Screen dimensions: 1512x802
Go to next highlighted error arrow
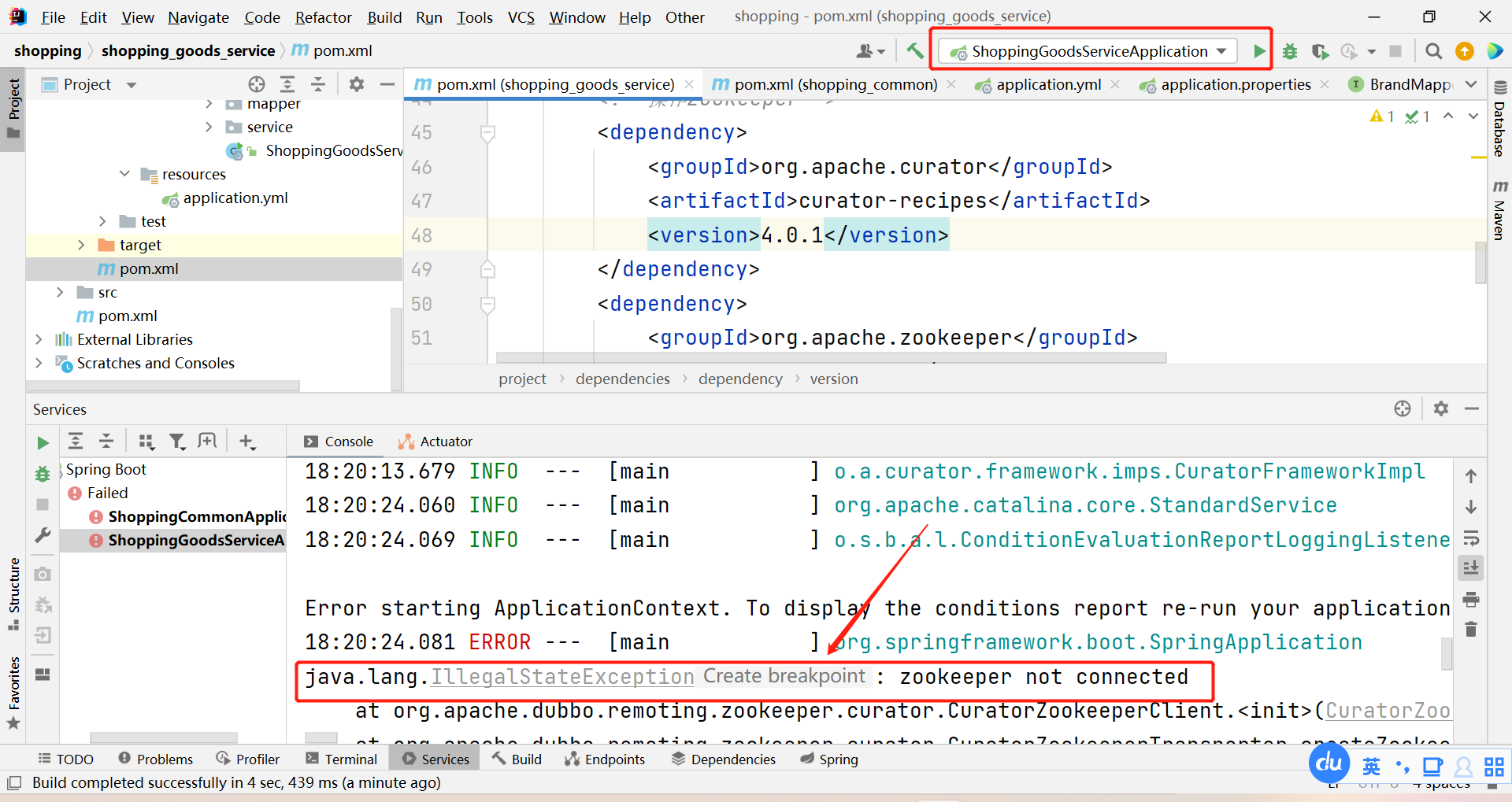[1473, 116]
